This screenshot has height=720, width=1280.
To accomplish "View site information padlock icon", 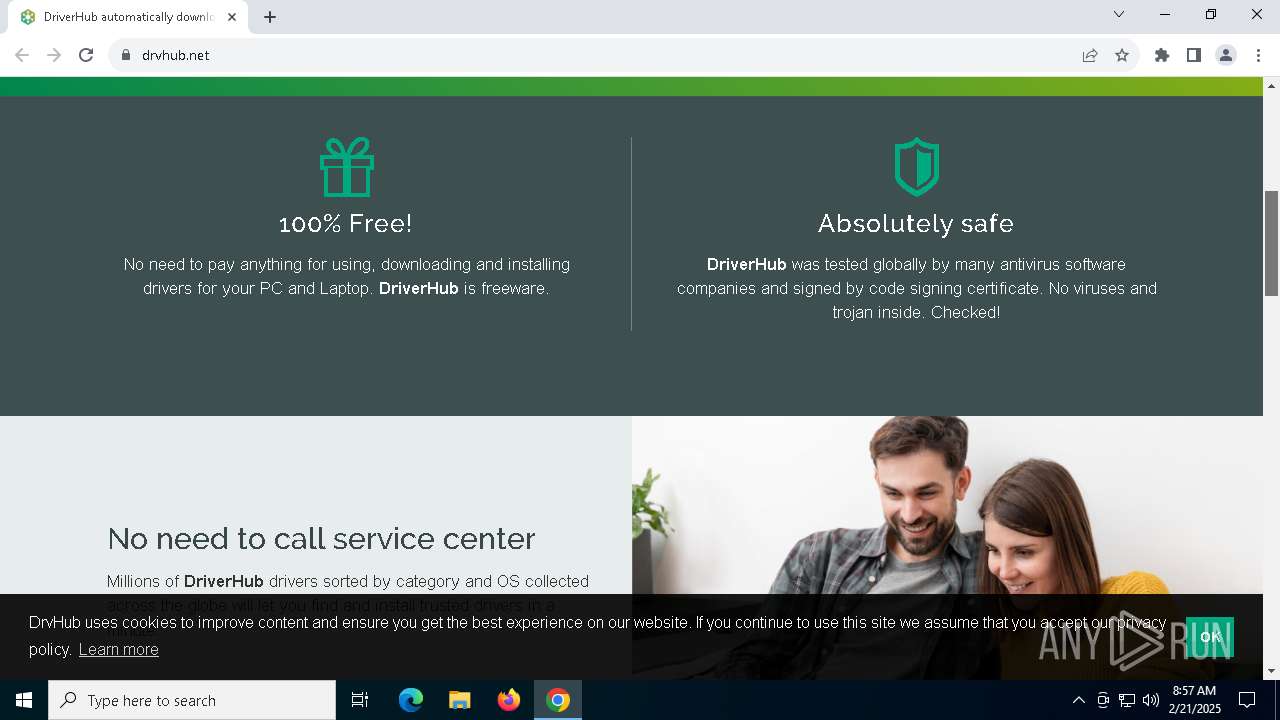I will pyautogui.click(x=126, y=55).
